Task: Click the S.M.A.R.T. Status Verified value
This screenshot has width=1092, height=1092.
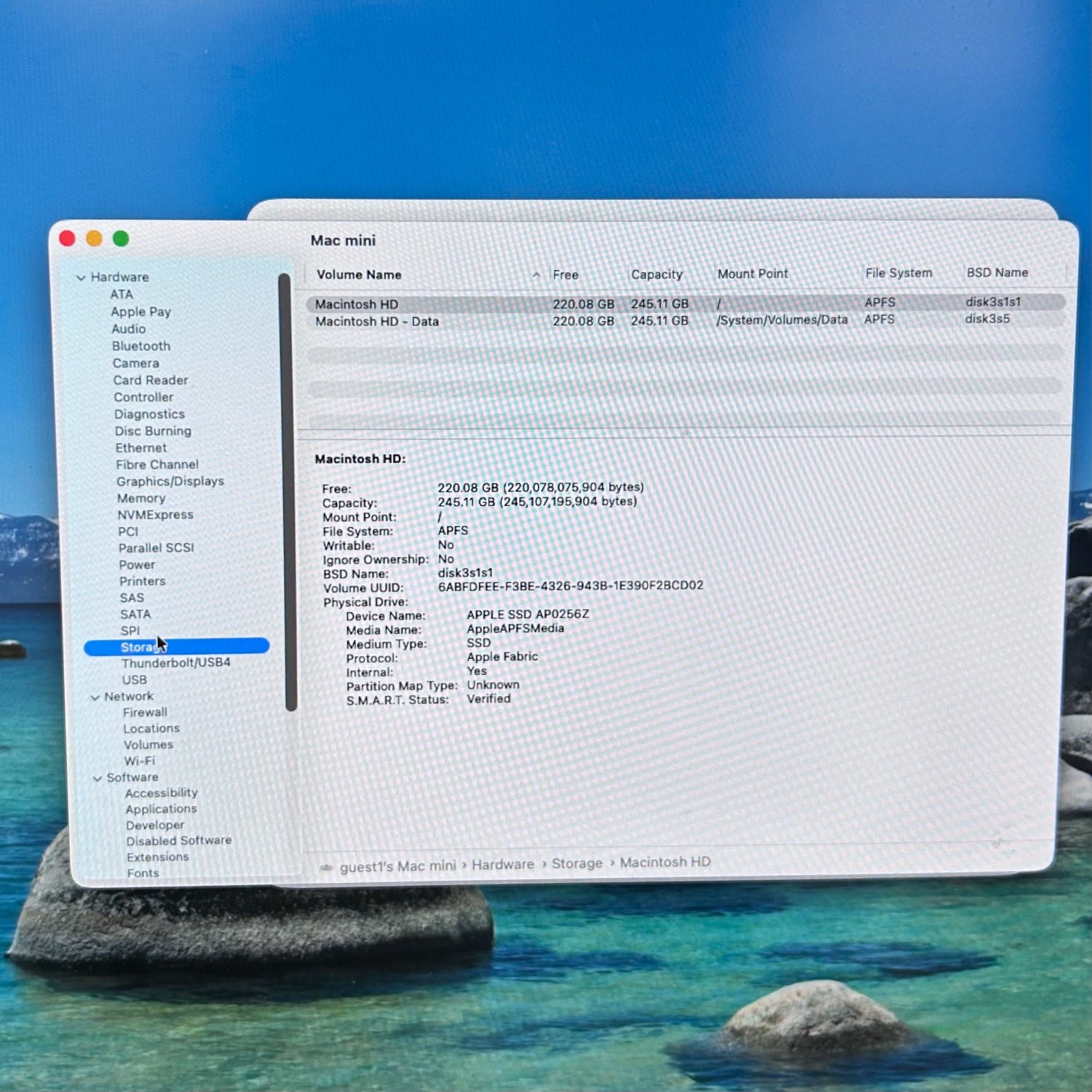Action: pyautogui.click(x=488, y=699)
